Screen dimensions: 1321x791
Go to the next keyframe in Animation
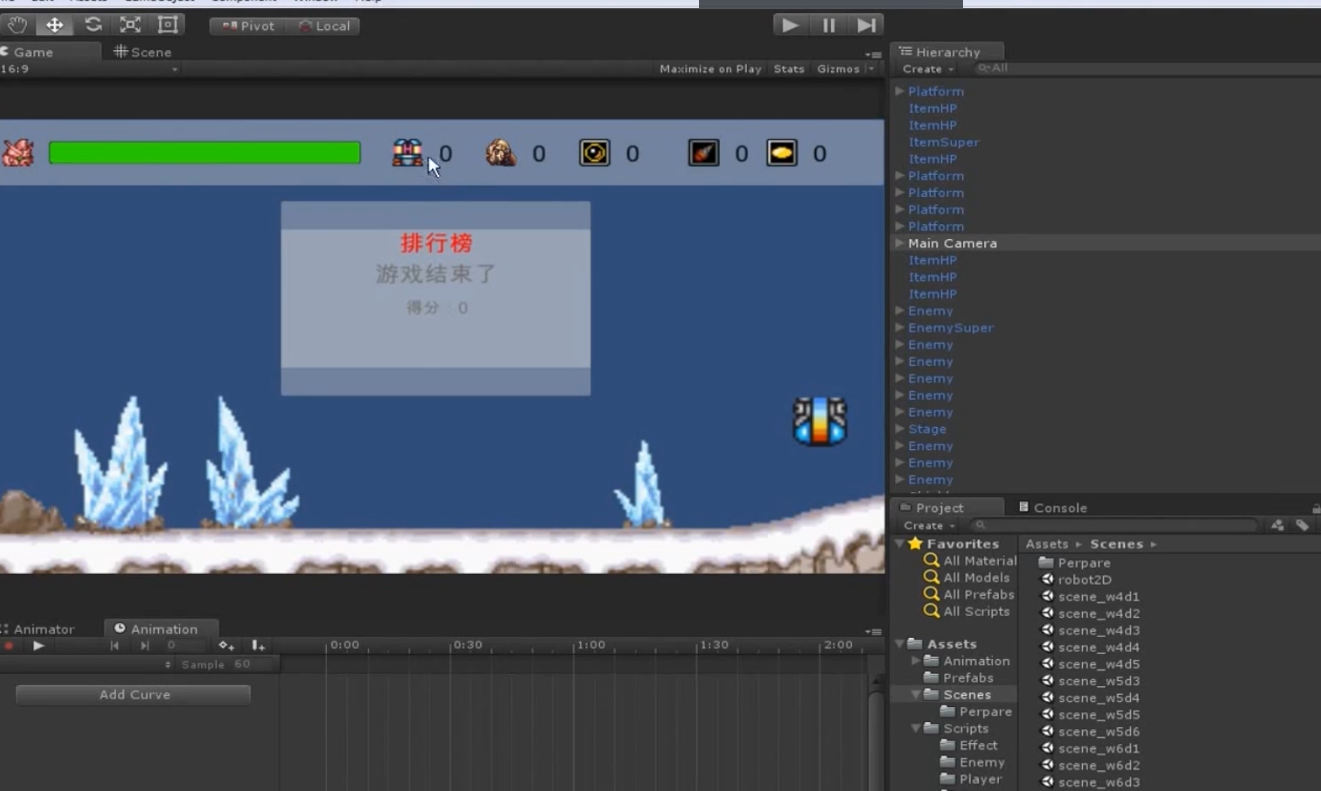[145, 646]
